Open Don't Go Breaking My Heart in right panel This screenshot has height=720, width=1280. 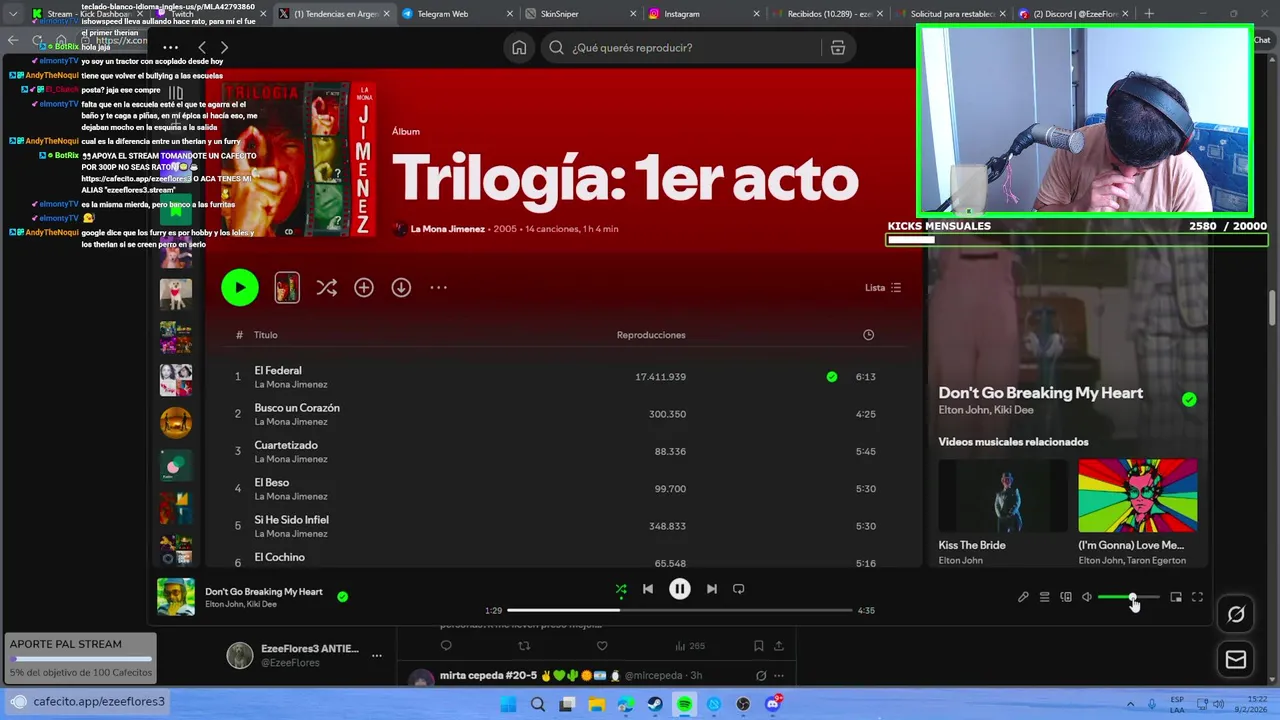(1040, 393)
